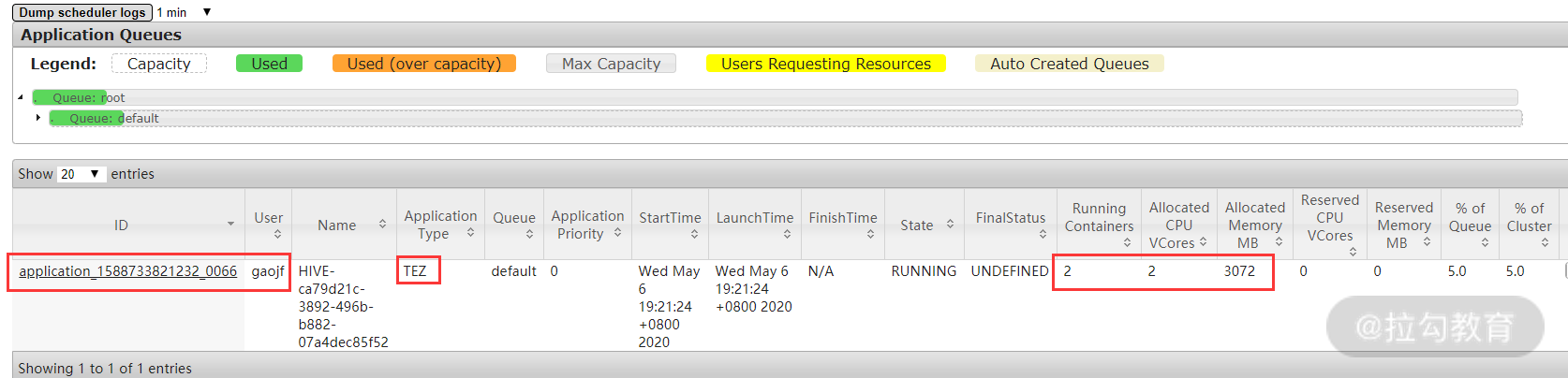Sort by Application Priority column
Viewport: 1568px width, 378px height.
[x=586, y=225]
